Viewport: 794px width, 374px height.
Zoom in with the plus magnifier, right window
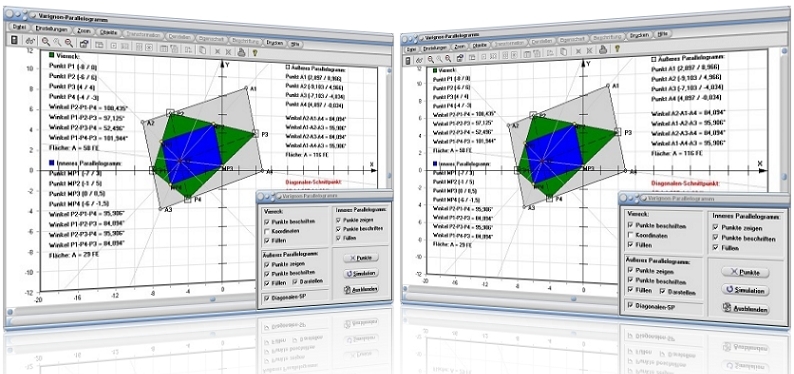[x=430, y=59]
